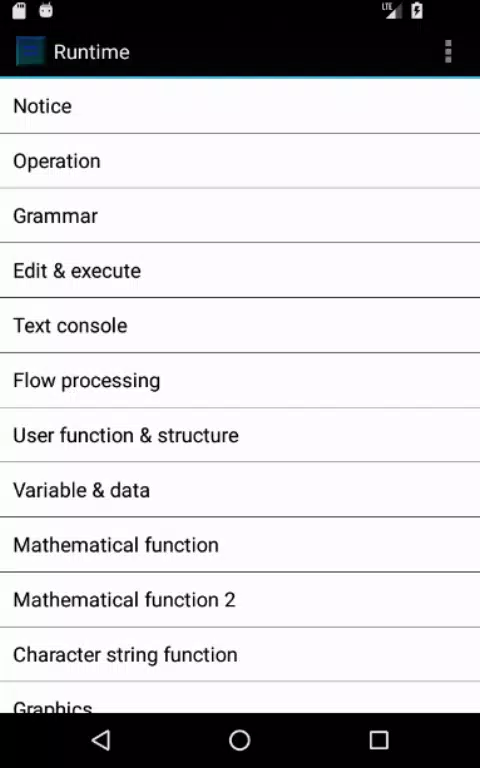Viewport: 480px width, 768px height.
Task: Open Character string function topic
Action: 240,654
